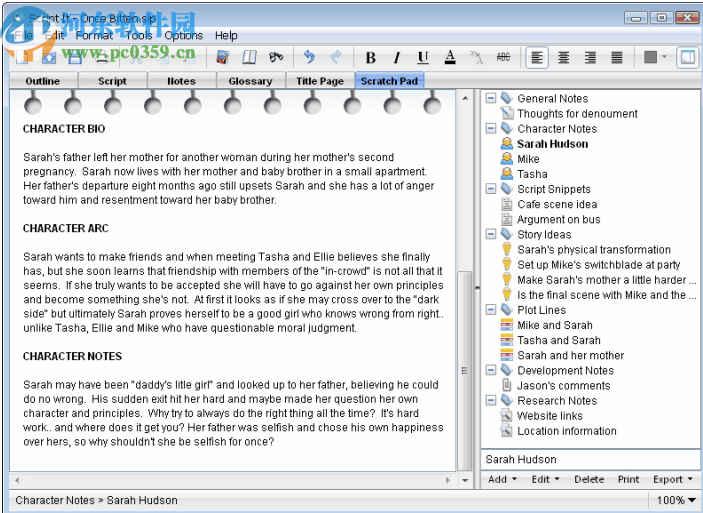This screenshot has height=513, width=703.
Task: Click the Argument on bus document icon
Action: pos(507,219)
